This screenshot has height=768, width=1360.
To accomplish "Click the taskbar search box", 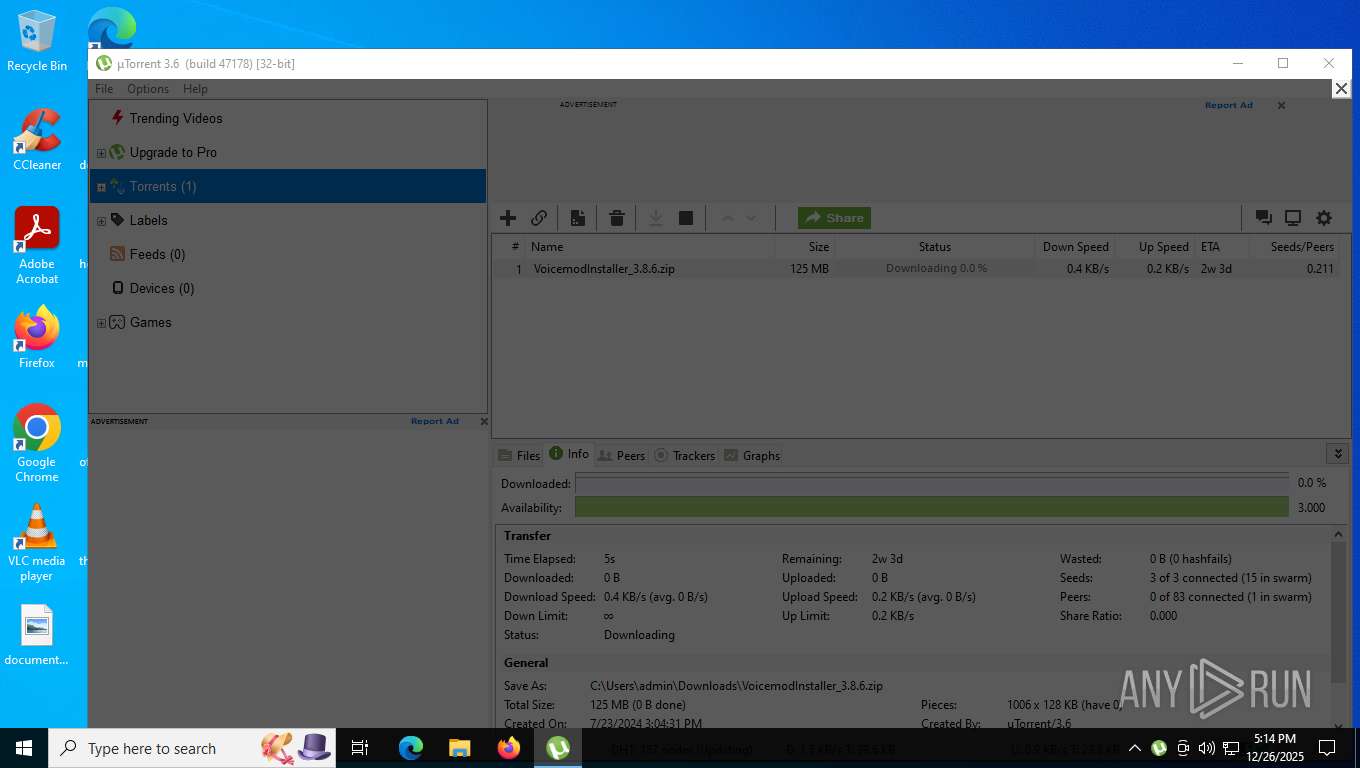I will click(193, 748).
